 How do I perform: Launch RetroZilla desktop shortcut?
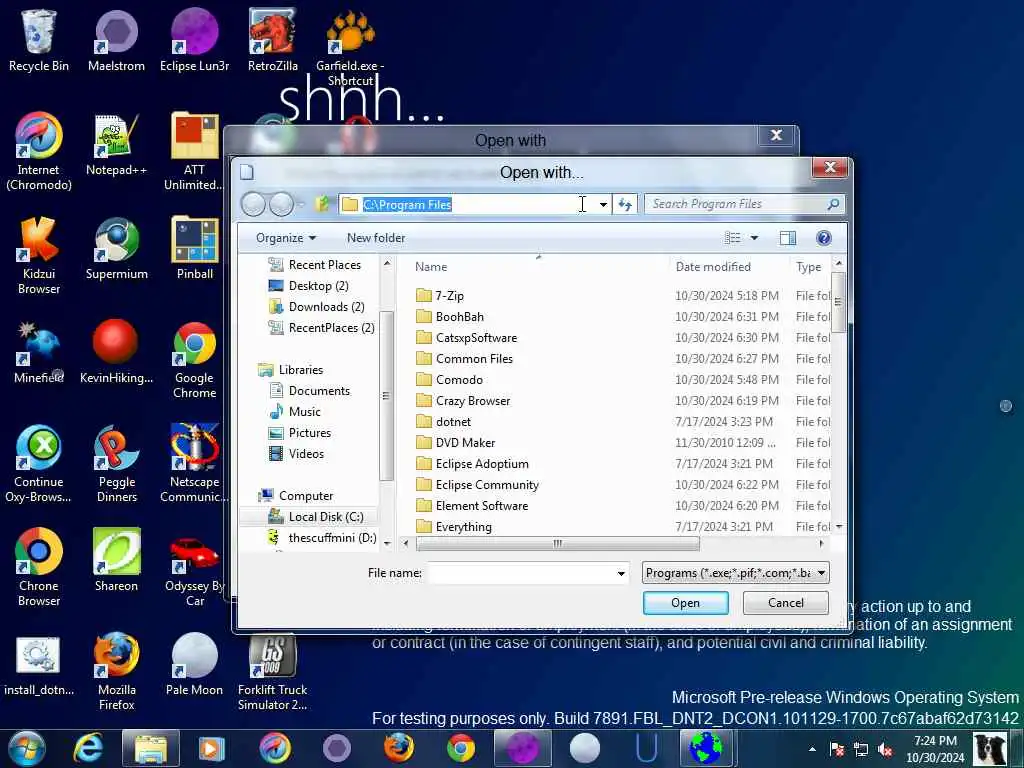[x=272, y=41]
